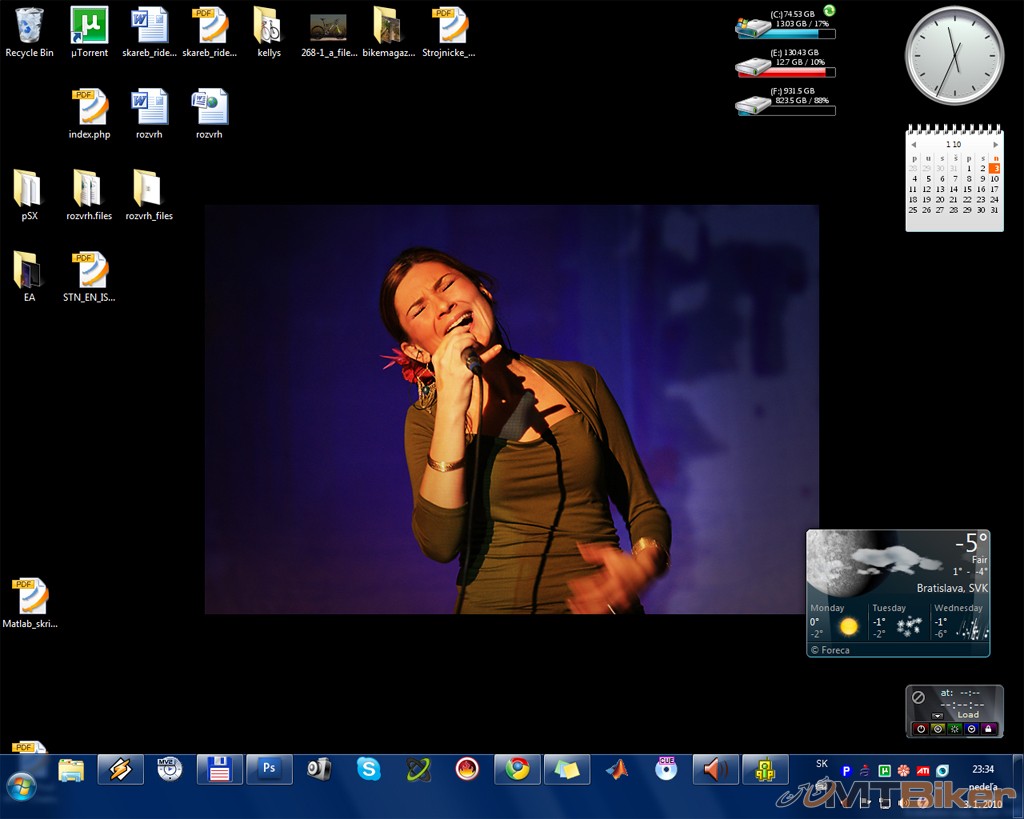
Task: Open Recycle Bin on the desktop
Action: coord(29,27)
